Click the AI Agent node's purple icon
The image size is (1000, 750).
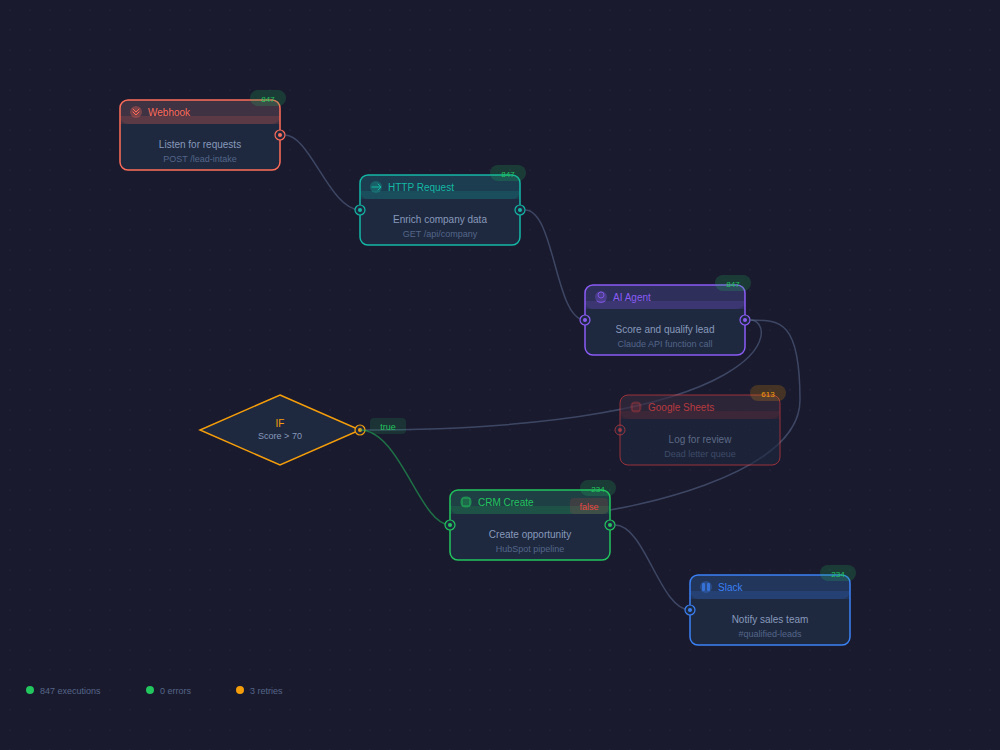tap(601, 297)
